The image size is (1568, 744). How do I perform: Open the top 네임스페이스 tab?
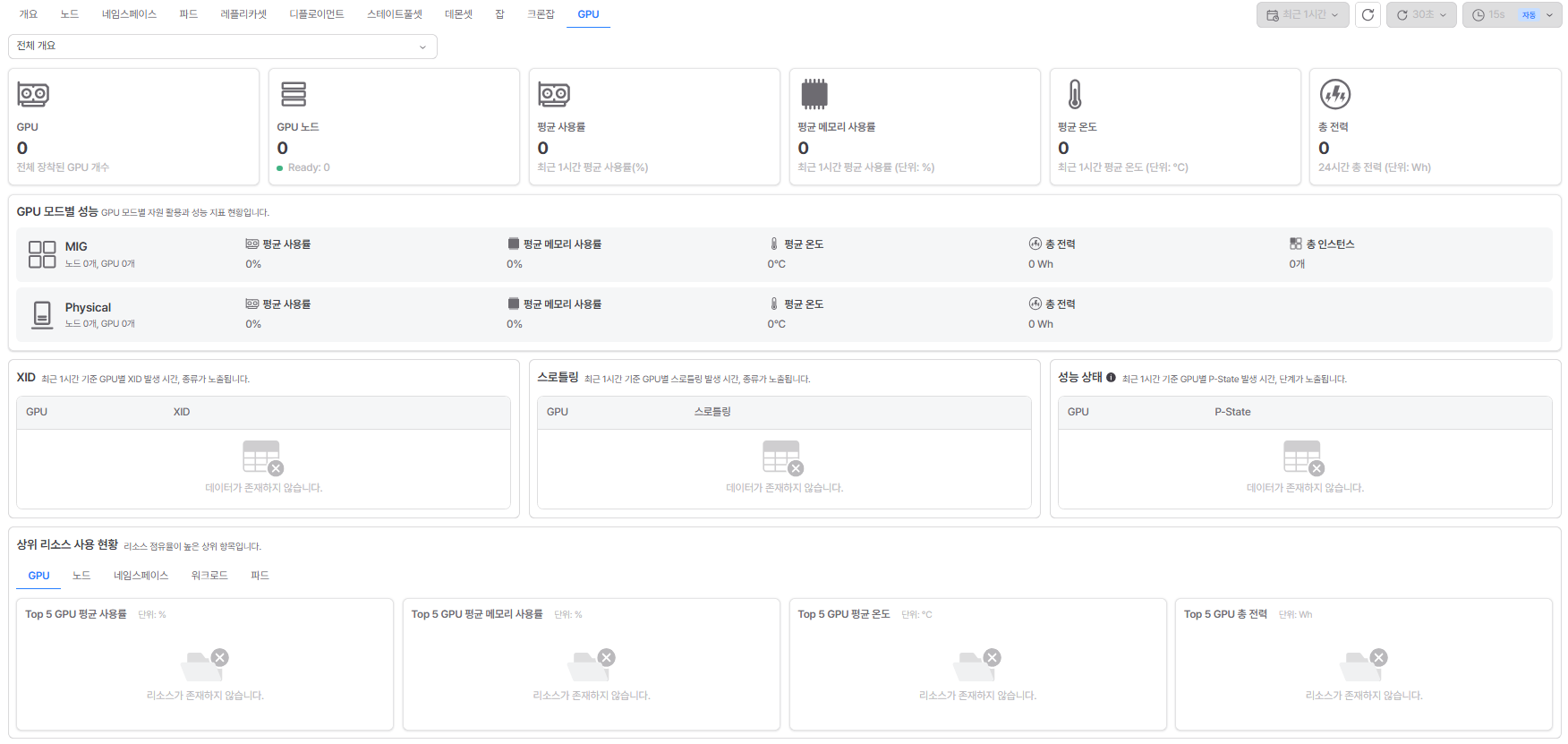click(x=129, y=14)
